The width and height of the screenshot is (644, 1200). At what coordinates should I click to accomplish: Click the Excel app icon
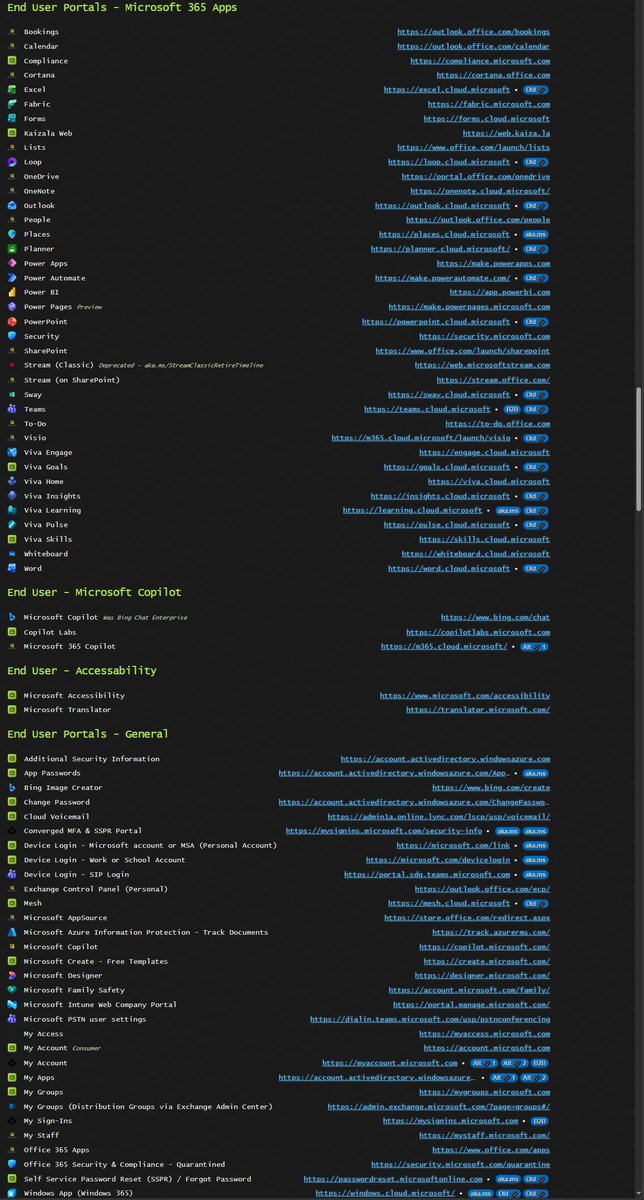[x=12, y=90]
